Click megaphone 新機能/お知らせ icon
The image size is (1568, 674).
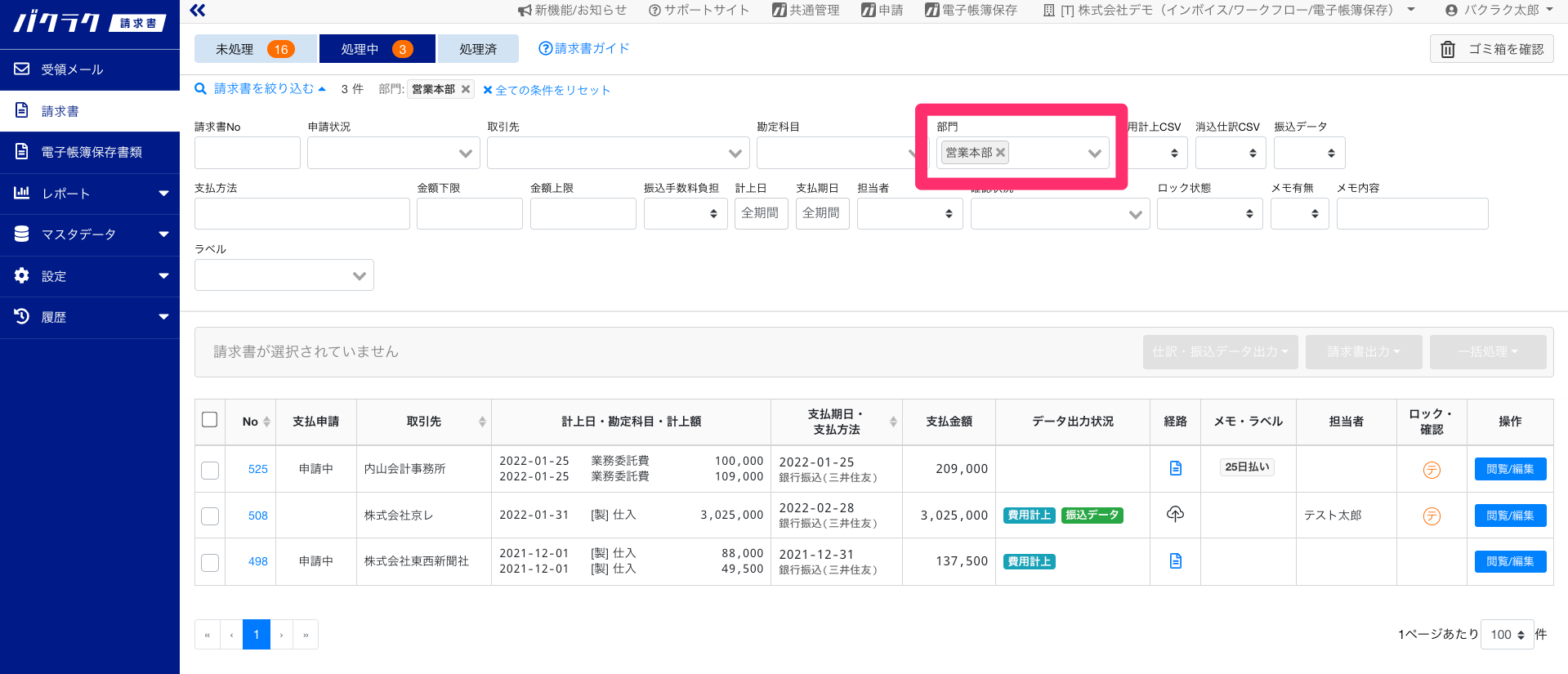tap(525, 11)
